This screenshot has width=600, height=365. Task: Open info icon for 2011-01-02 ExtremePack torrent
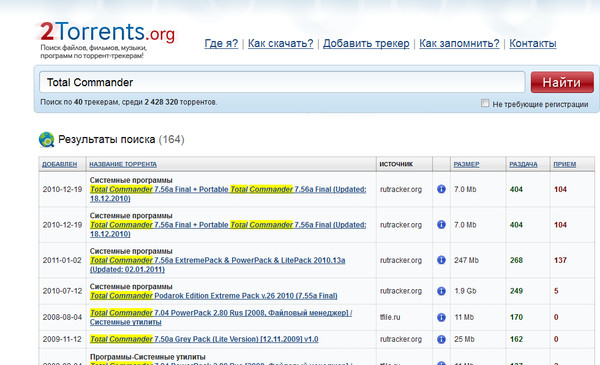(x=441, y=260)
